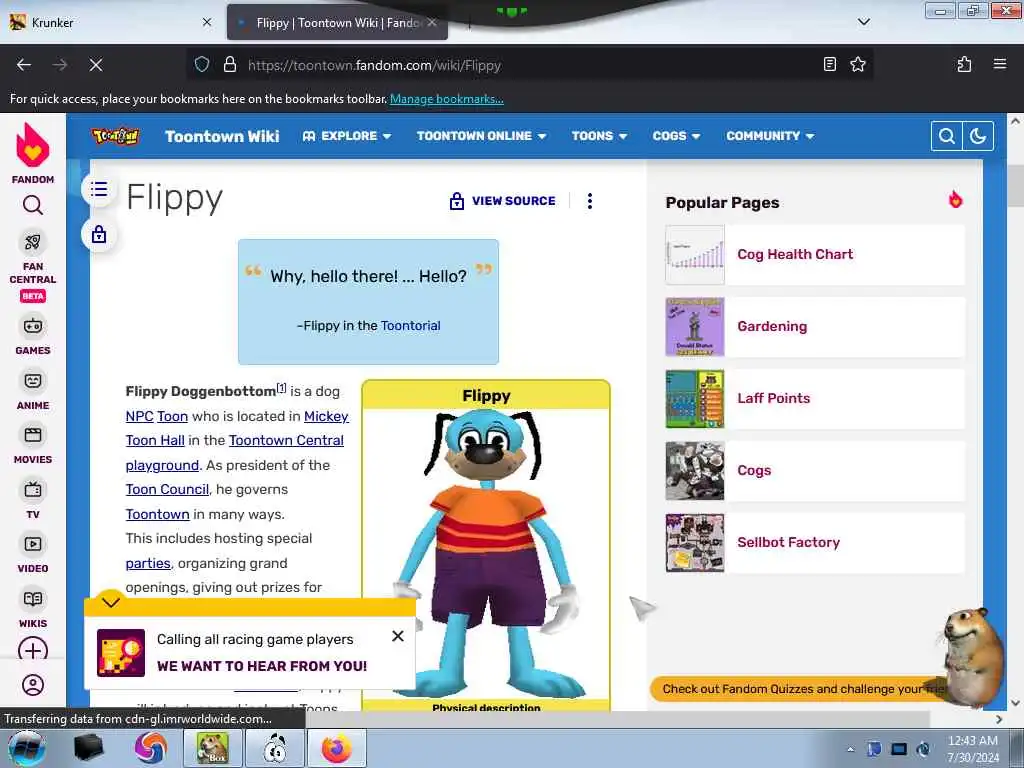The height and width of the screenshot is (768, 1024).
Task: Open the Firefox hamburger menu
Action: pyautogui.click(x=1000, y=65)
